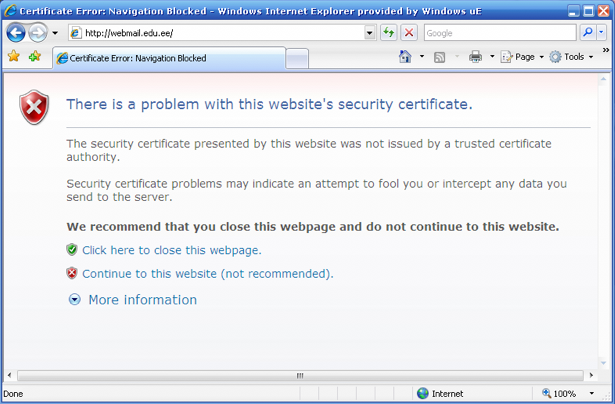Click the 'Done' status bar text
Viewport: 615px width, 404px height.
click(x=13, y=394)
